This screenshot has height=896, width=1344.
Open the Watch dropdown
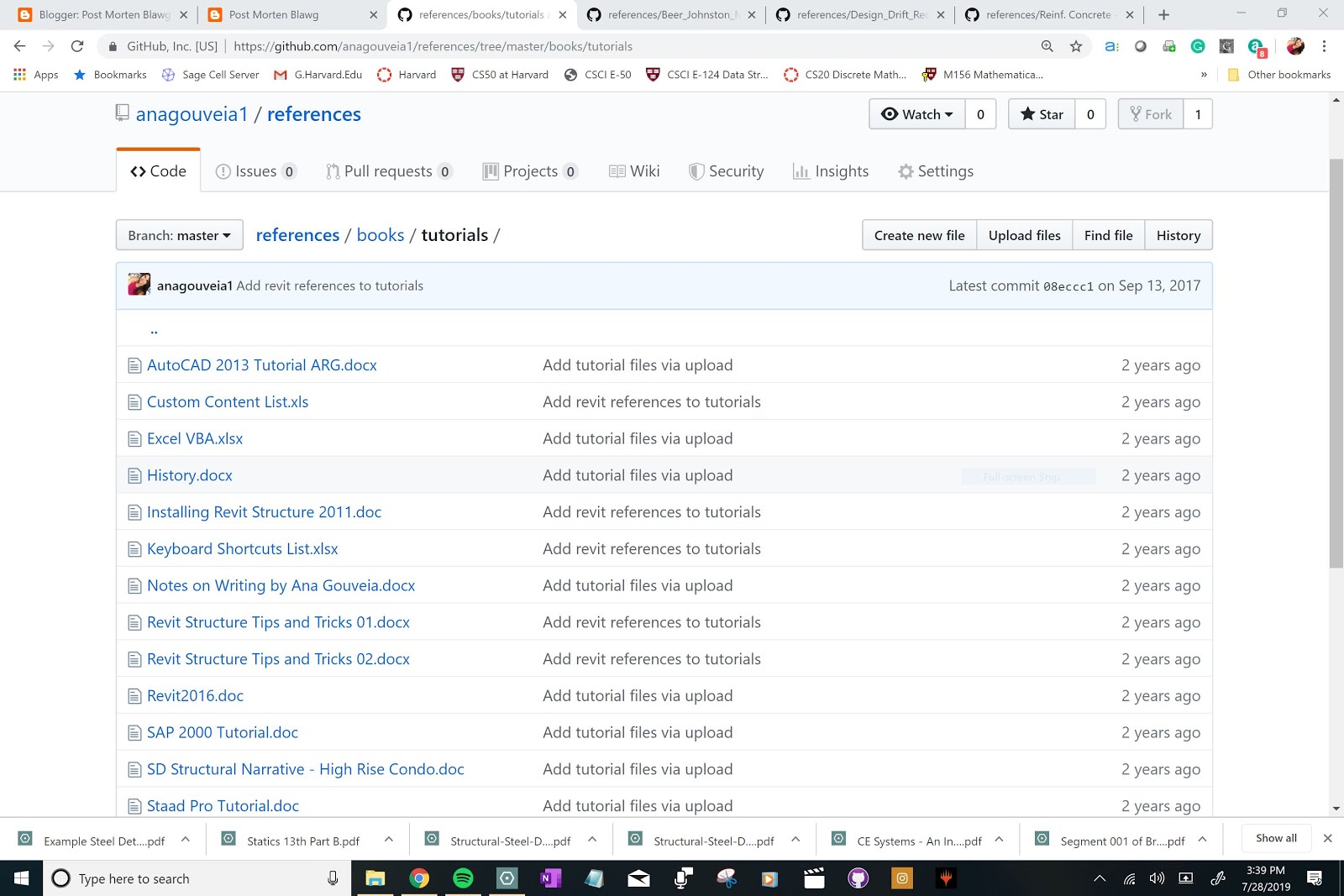coord(917,114)
